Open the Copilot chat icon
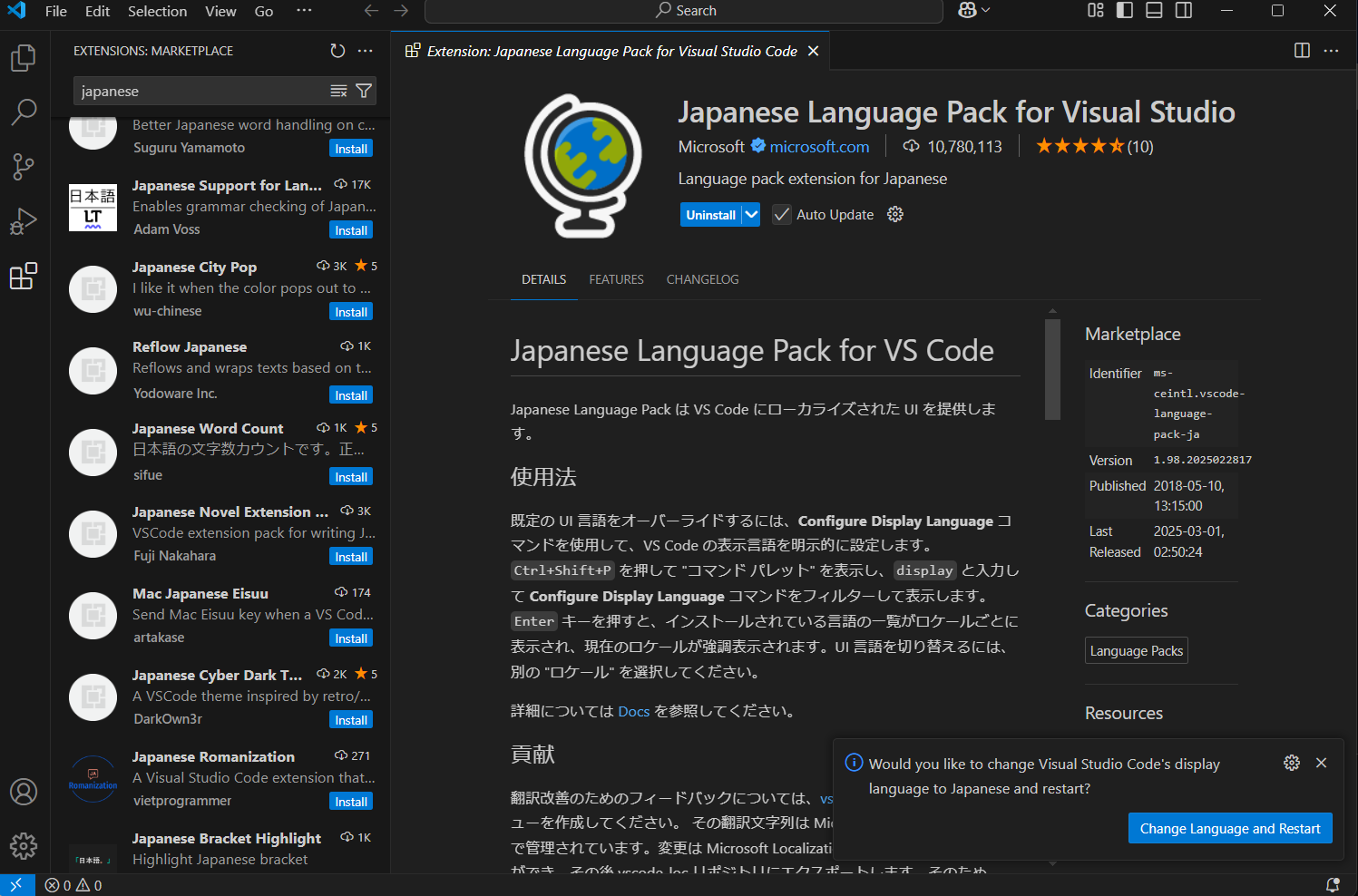 tap(967, 10)
